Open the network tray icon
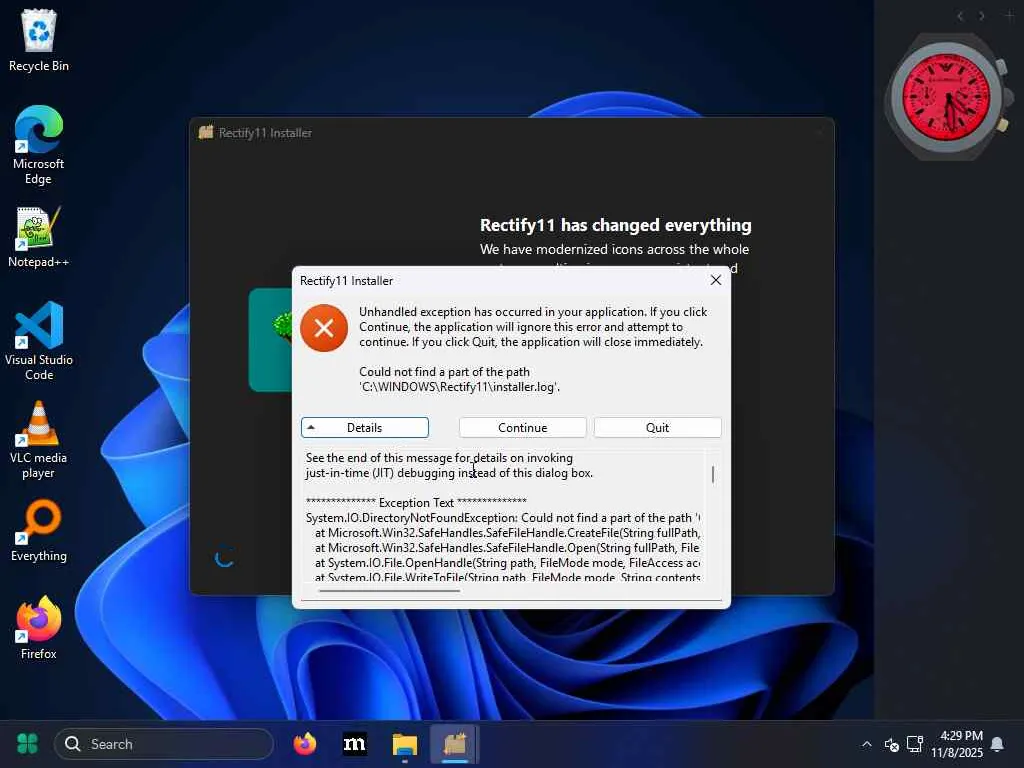Image resolution: width=1024 pixels, height=768 pixels. point(915,744)
